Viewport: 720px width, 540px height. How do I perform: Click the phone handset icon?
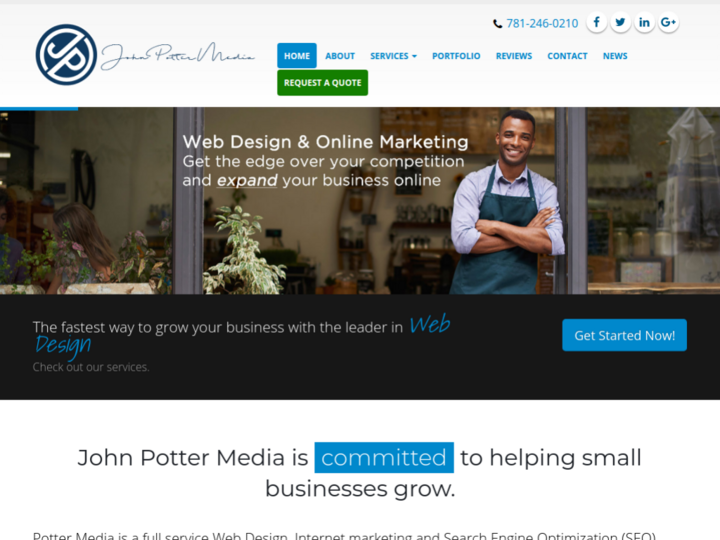[497, 24]
